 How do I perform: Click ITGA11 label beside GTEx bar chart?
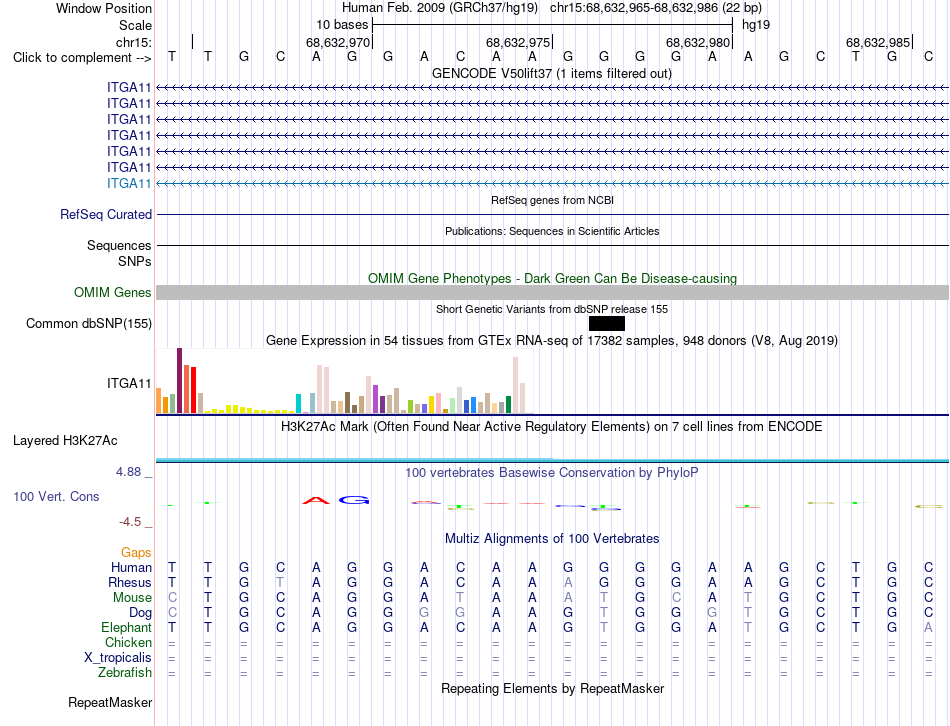129,383
